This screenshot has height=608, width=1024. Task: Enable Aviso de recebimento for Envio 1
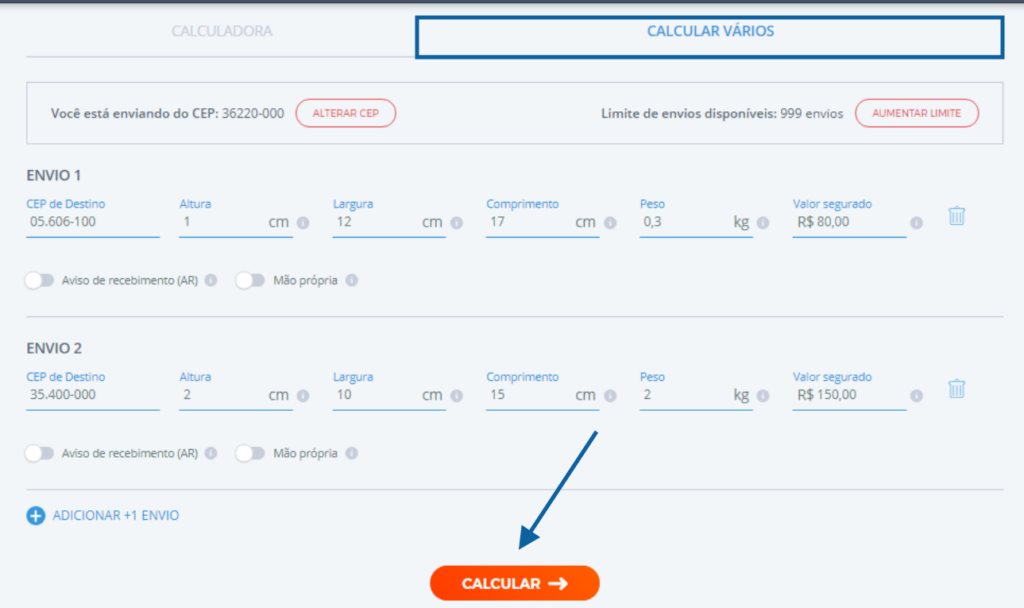[x=39, y=280]
